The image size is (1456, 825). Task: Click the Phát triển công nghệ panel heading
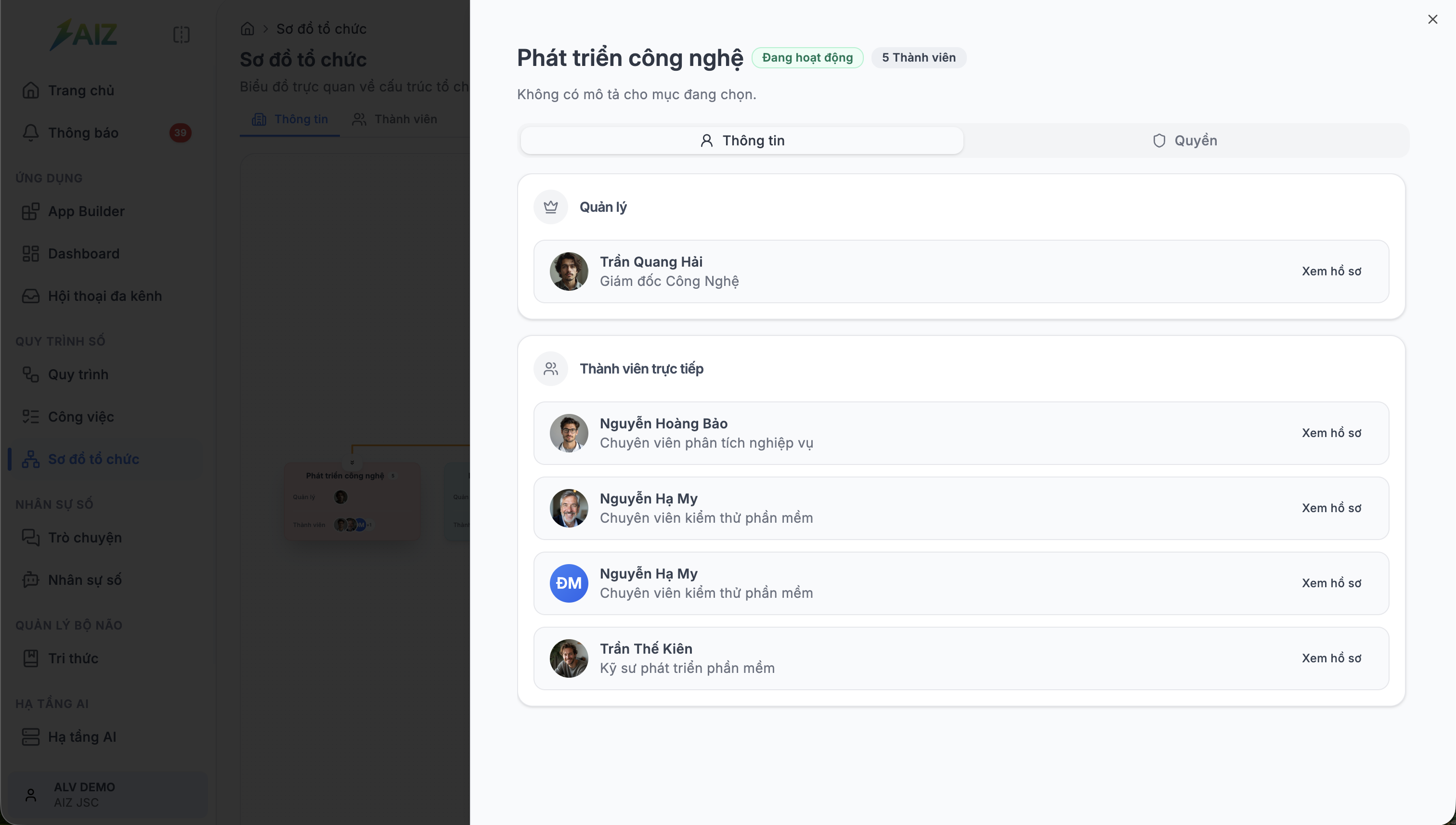click(630, 58)
